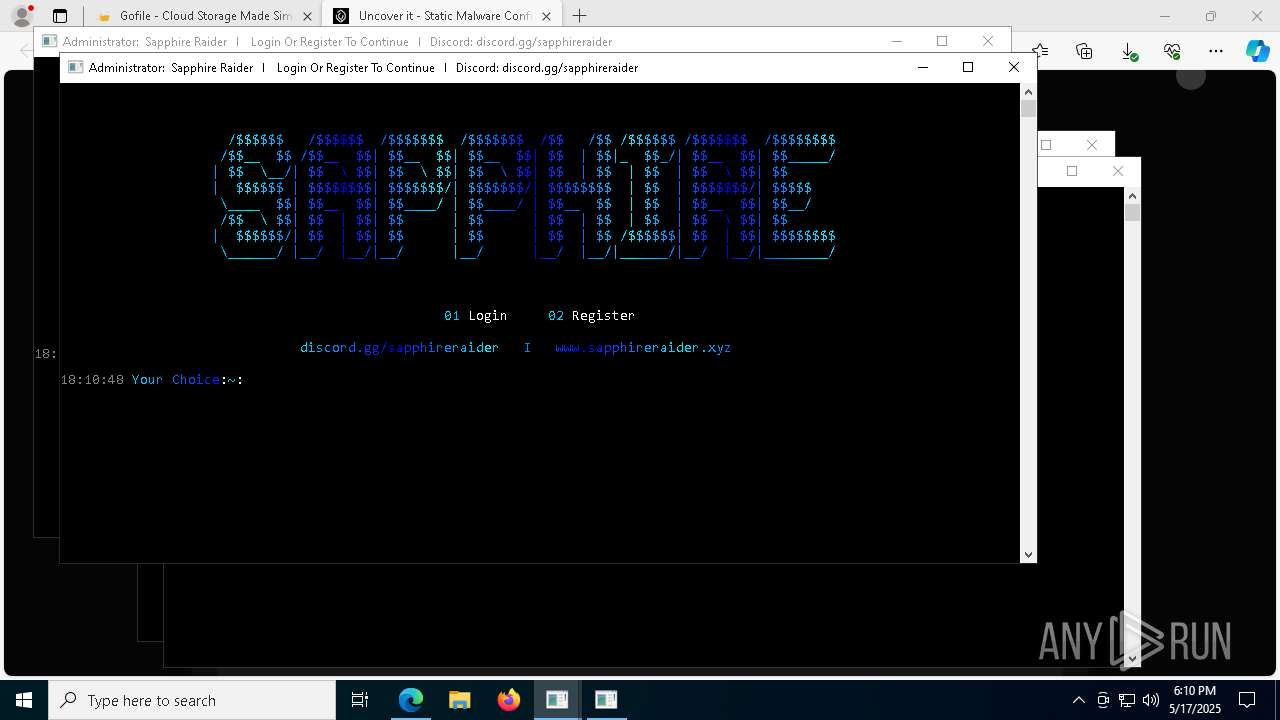
Task: Minimize the Edge browser window
Action: [x=1164, y=16]
